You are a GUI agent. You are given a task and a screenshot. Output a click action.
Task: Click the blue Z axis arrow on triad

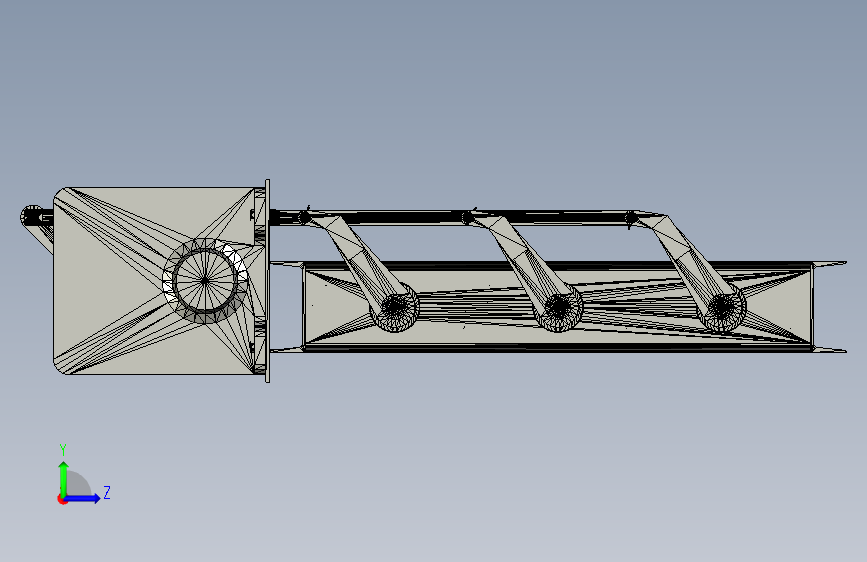click(x=83, y=498)
